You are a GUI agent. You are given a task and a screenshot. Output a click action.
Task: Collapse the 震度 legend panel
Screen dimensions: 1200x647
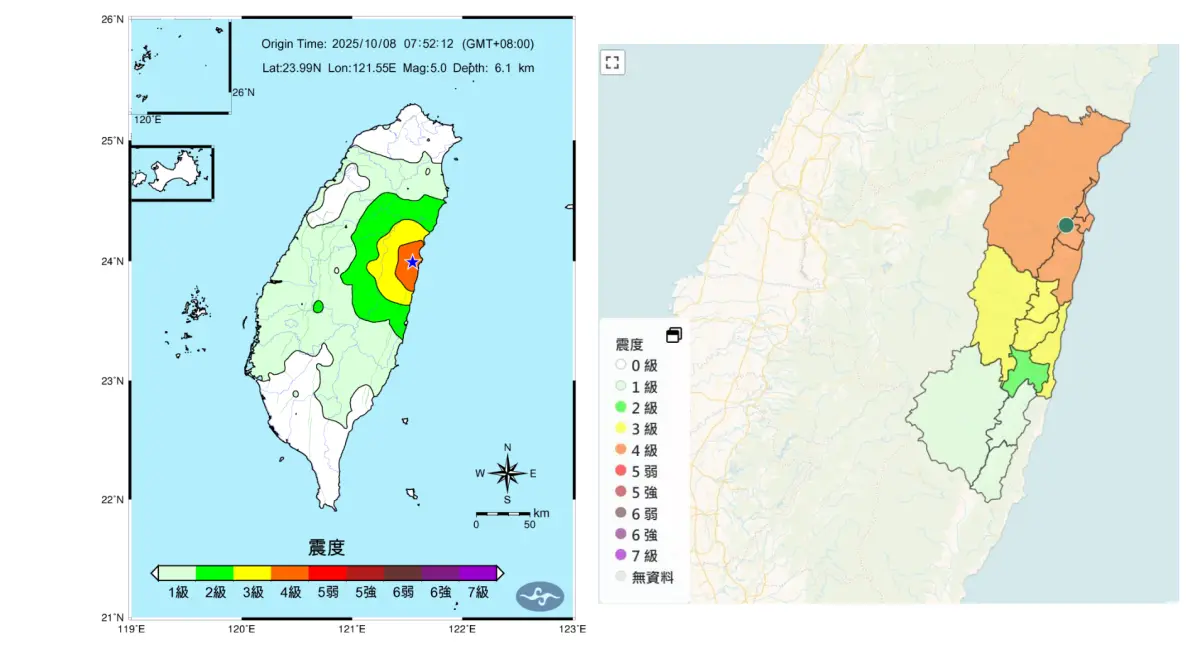(x=673, y=335)
